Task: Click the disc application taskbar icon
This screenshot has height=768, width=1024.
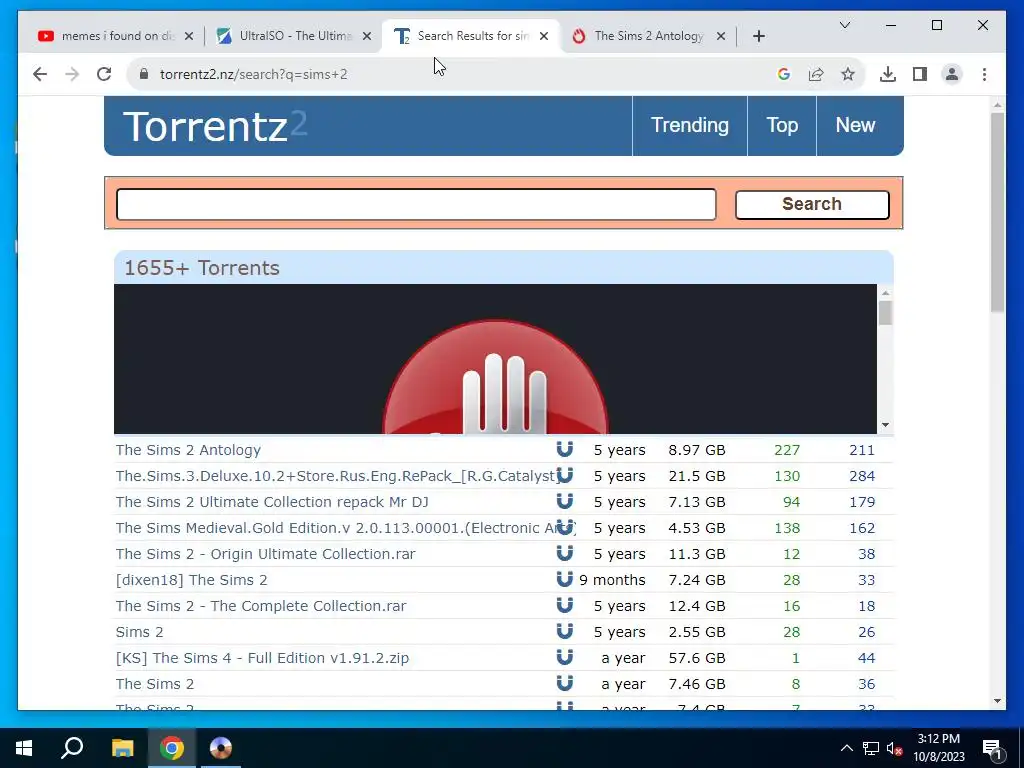Action: pyautogui.click(x=221, y=748)
